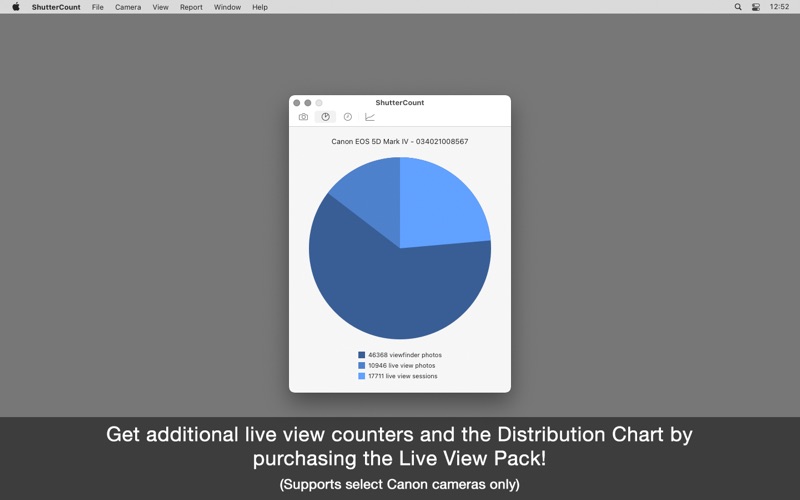
Task: Select the Distribution Chart pie toolbar icon
Action: (325, 117)
